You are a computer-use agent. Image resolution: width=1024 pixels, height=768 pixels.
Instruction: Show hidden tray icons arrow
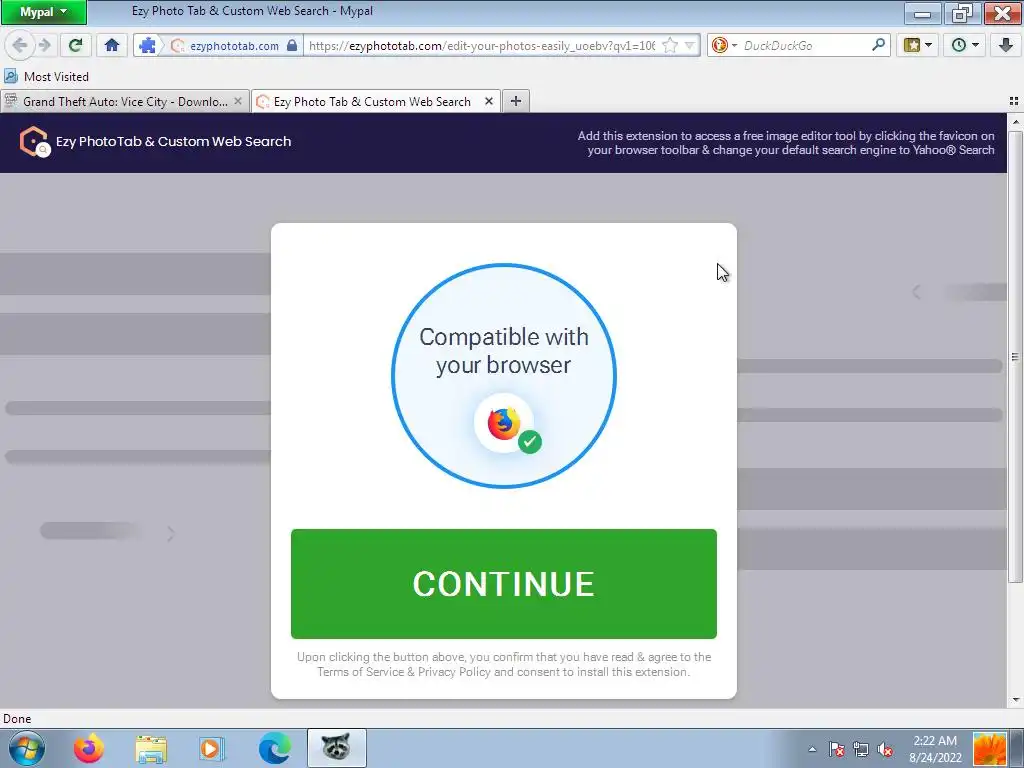pyautogui.click(x=812, y=749)
